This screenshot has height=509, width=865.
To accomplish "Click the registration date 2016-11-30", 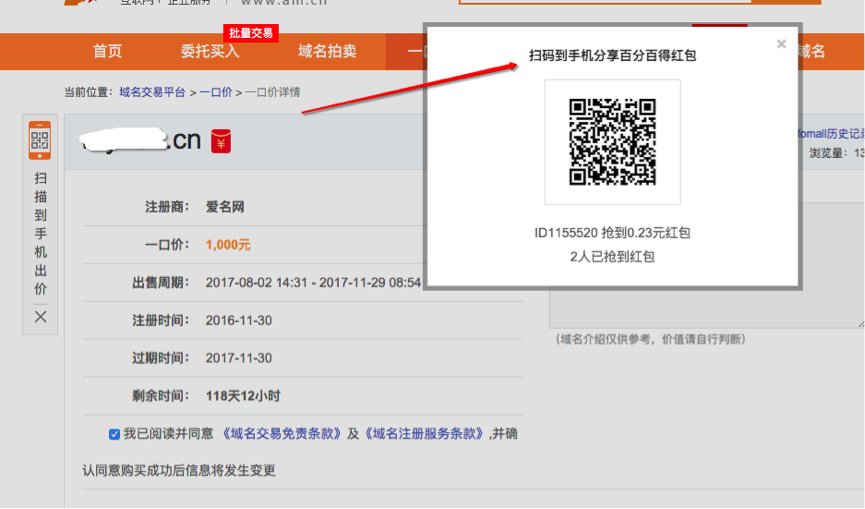I will tap(239, 320).
